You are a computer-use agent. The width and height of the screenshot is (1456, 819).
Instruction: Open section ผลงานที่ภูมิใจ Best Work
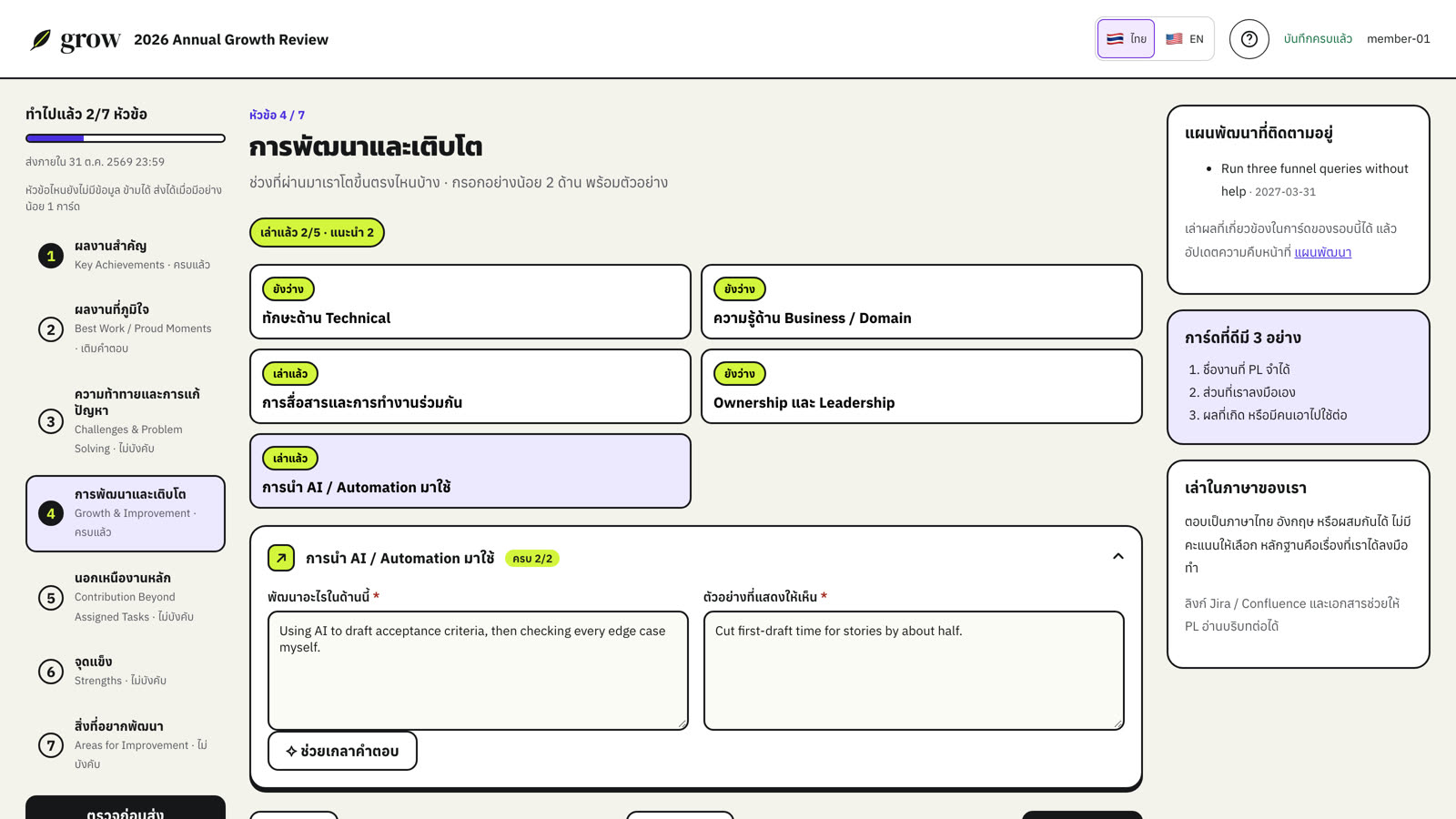[x=126, y=329]
